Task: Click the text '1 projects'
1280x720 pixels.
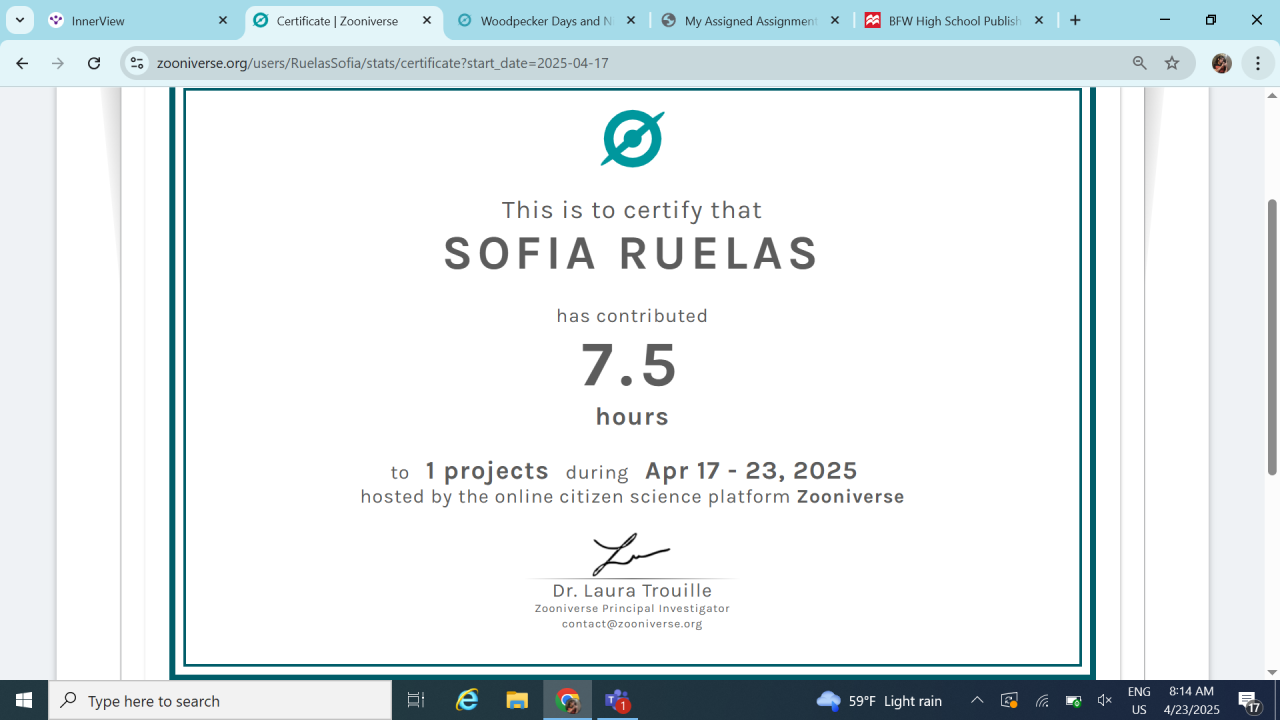Action: (487, 471)
